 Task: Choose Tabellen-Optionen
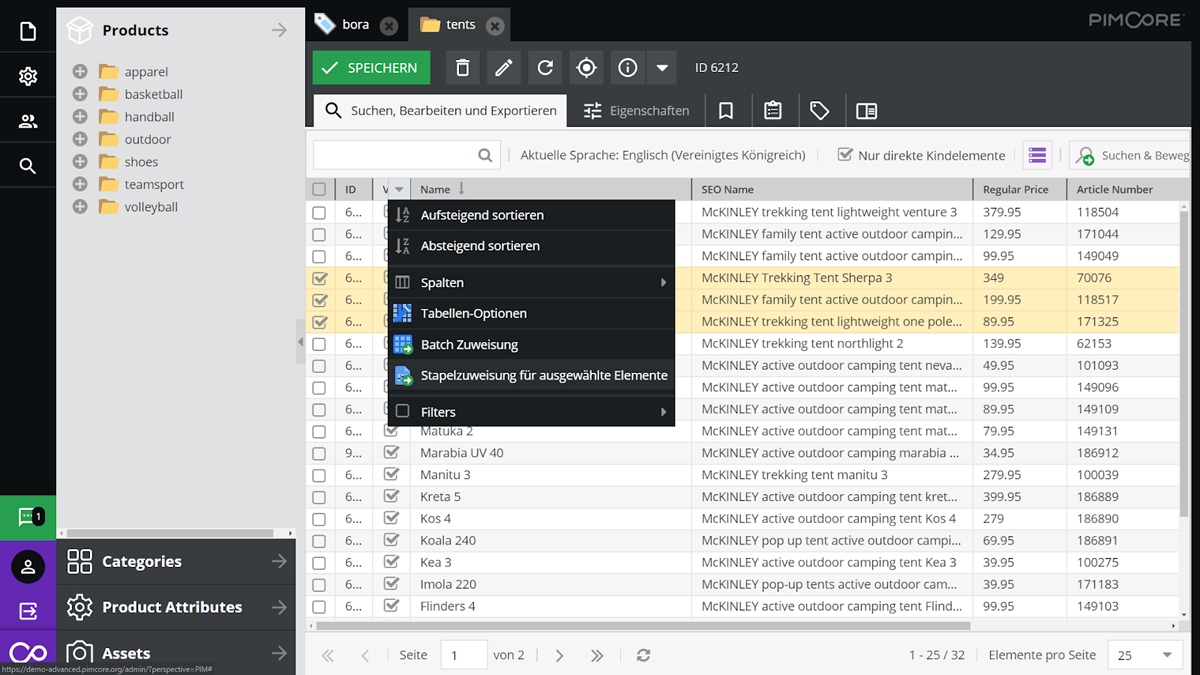tap(531, 314)
